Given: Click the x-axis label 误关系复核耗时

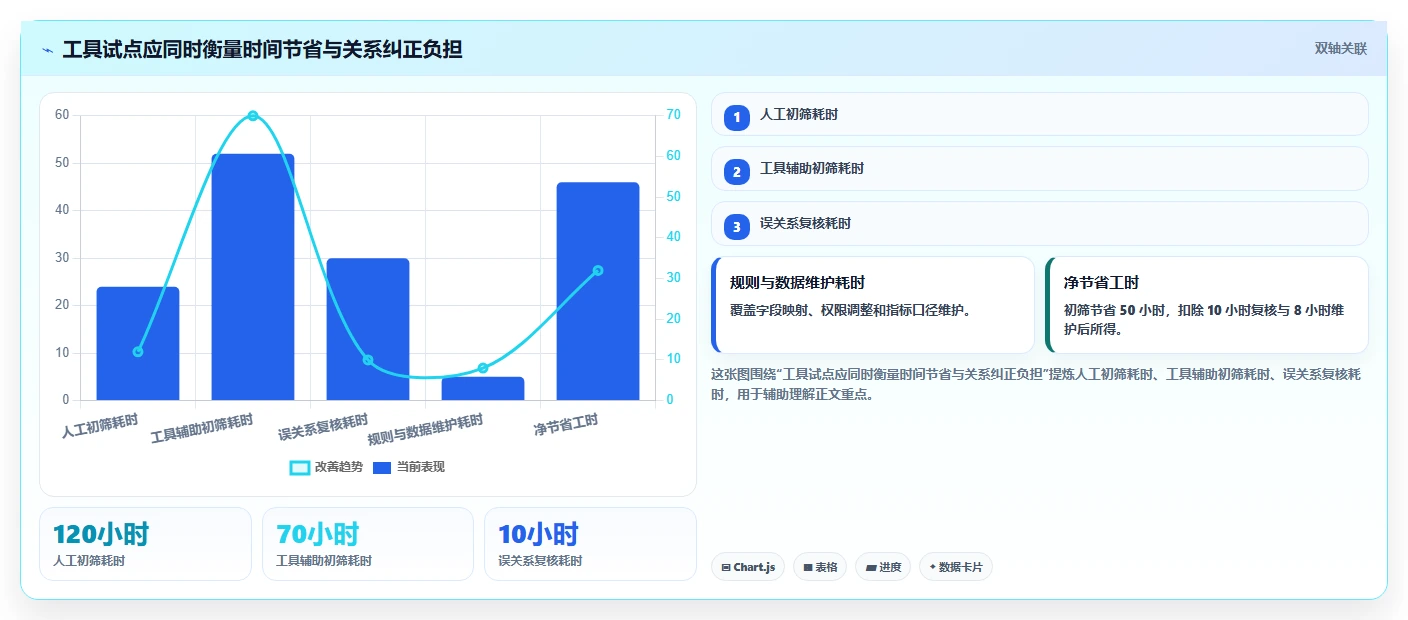Looking at the screenshot, I should pyautogui.click(x=323, y=428).
